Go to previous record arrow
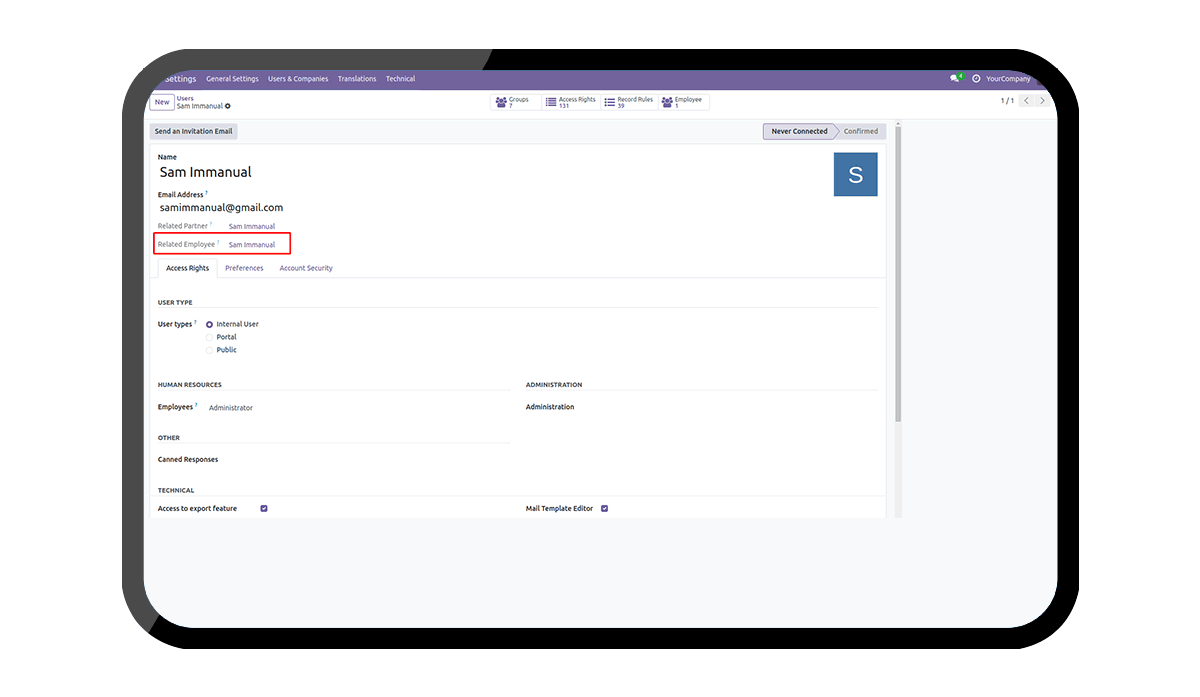The width and height of the screenshot is (1200, 697). click(1026, 101)
